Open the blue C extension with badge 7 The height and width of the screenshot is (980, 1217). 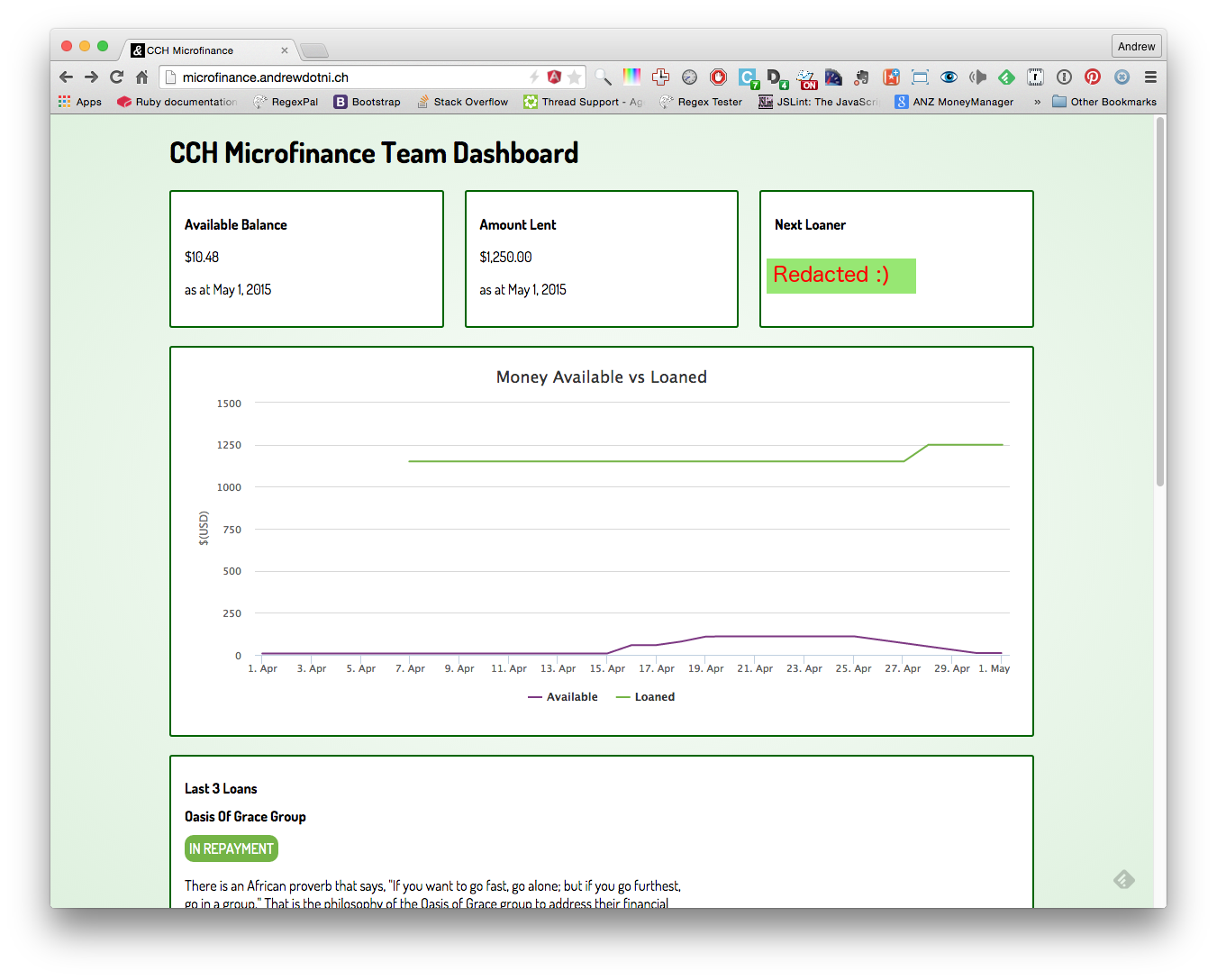(x=748, y=78)
